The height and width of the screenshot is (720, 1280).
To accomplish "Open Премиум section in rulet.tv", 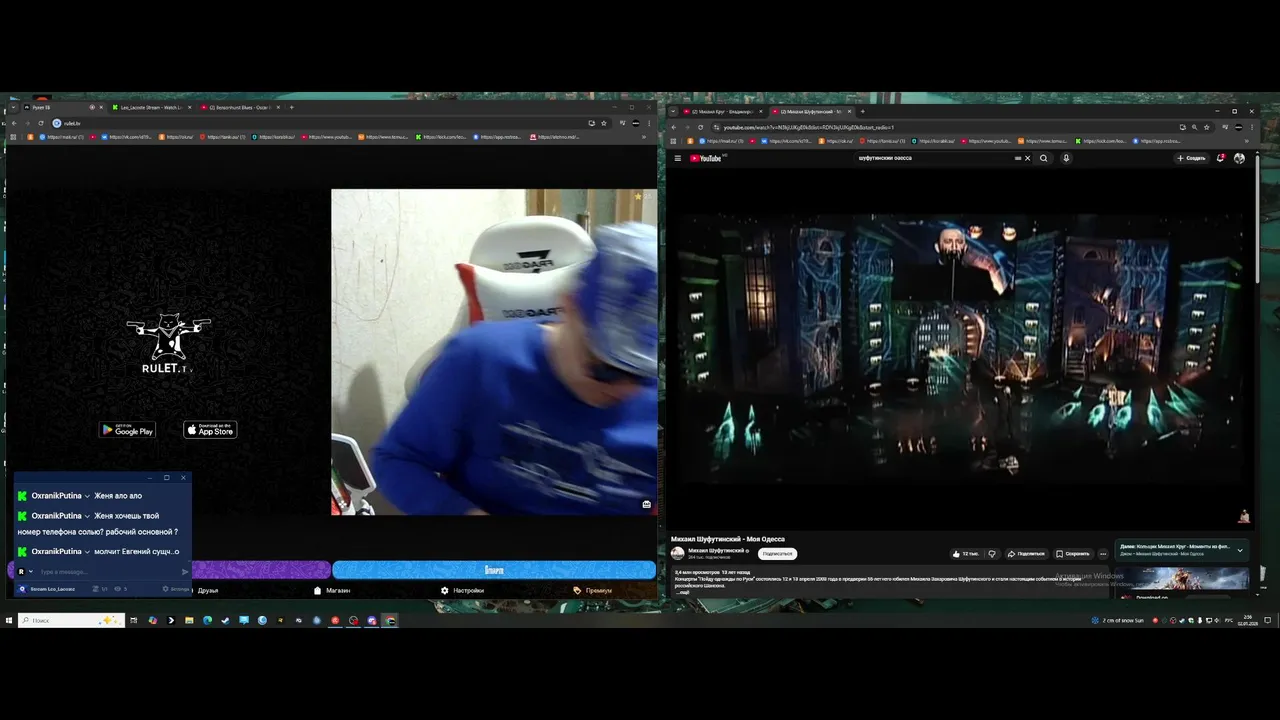I will (593, 591).
